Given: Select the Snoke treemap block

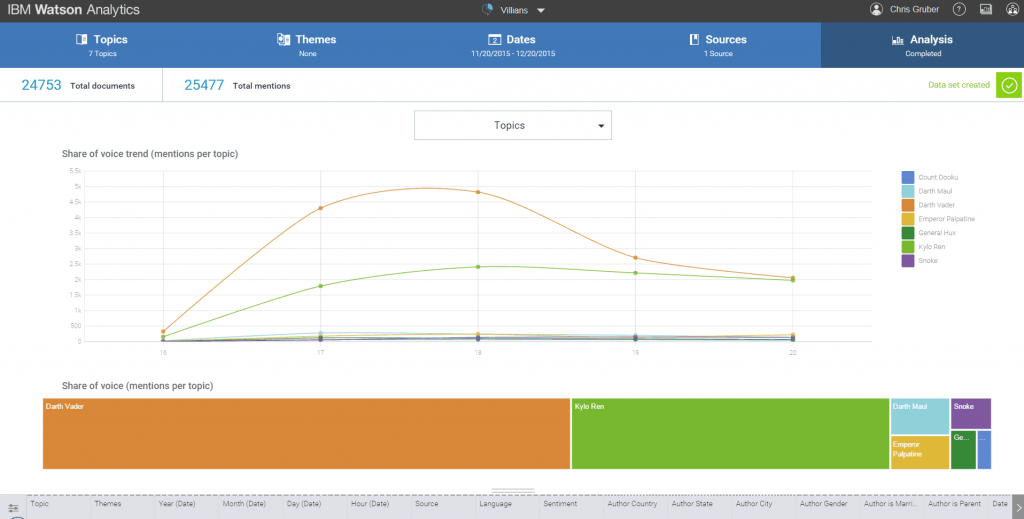Looking at the screenshot, I should point(970,414).
